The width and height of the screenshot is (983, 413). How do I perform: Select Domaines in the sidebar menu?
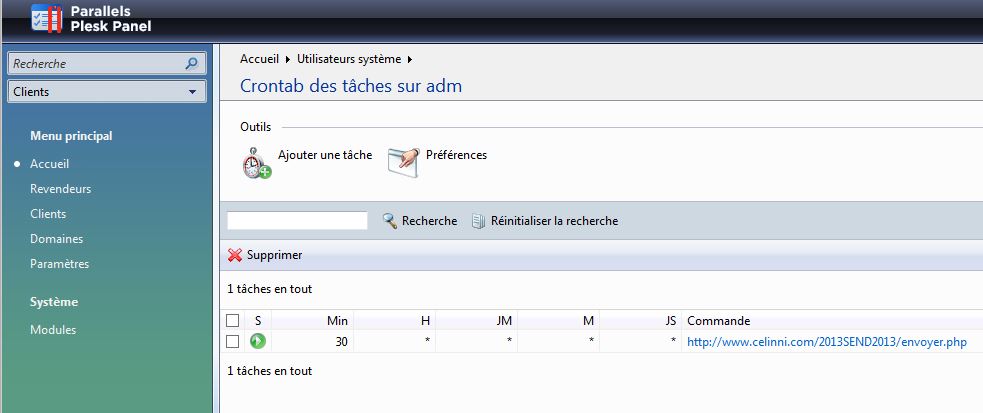(56, 239)
